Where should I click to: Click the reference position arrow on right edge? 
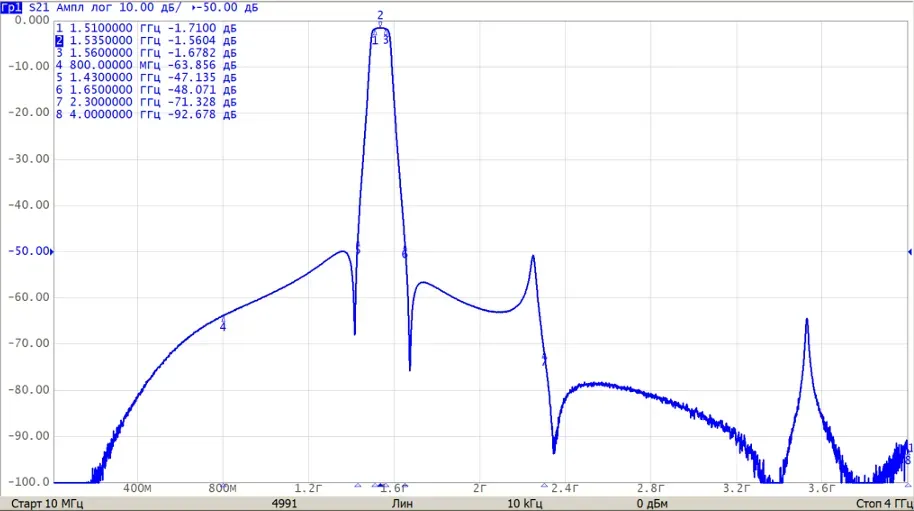tap(909, 252)
